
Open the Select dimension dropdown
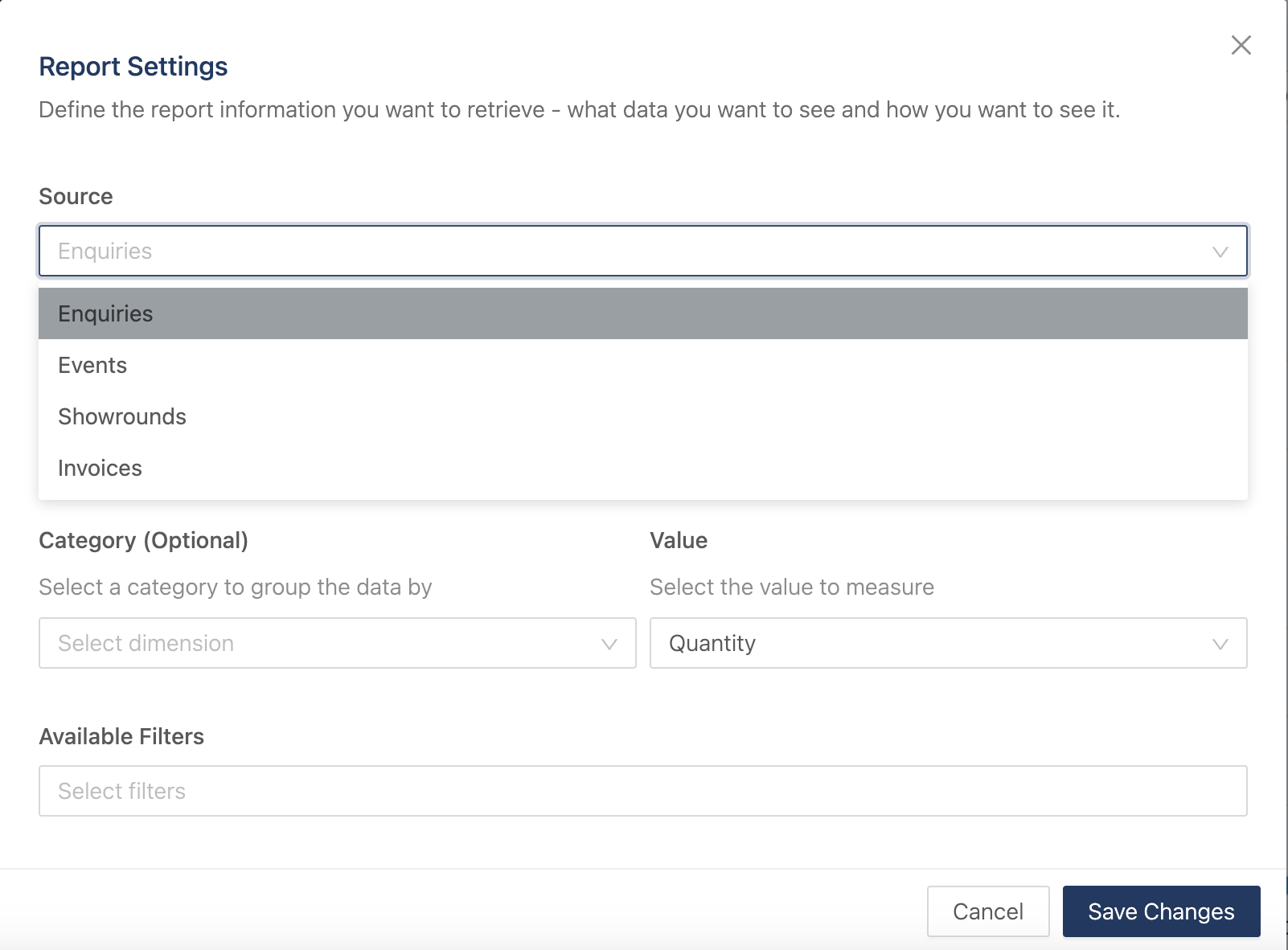[338, 643]
